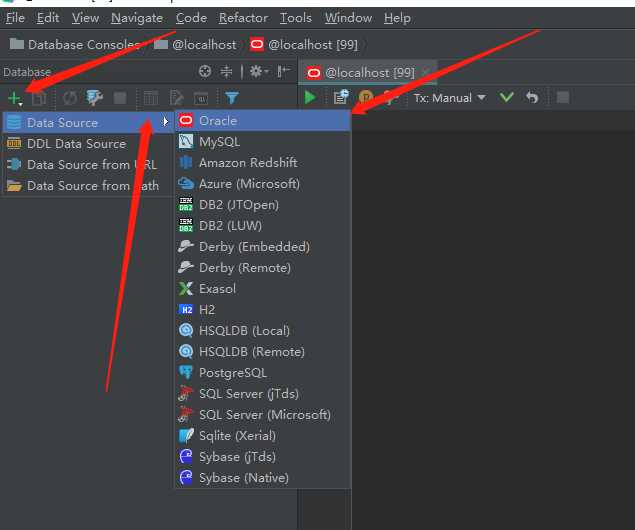The height and width of the screenshot is (530, 635).
Task: Open Data Source Properties wrench icon
Action: 95,98
